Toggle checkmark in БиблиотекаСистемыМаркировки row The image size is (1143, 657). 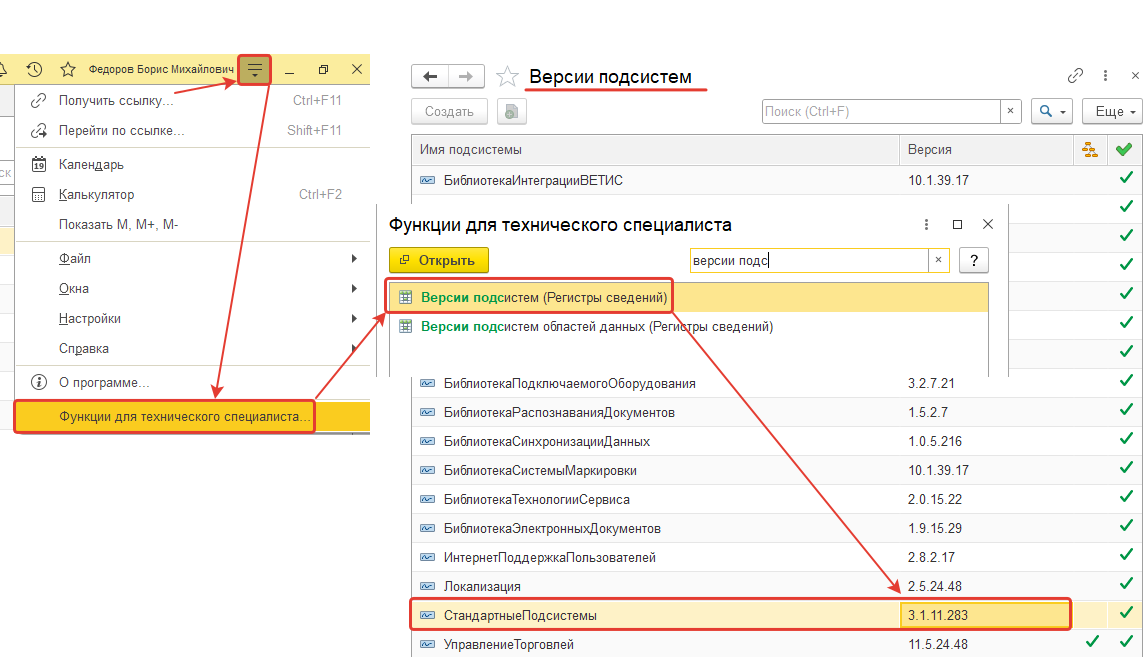(1126, 467)
